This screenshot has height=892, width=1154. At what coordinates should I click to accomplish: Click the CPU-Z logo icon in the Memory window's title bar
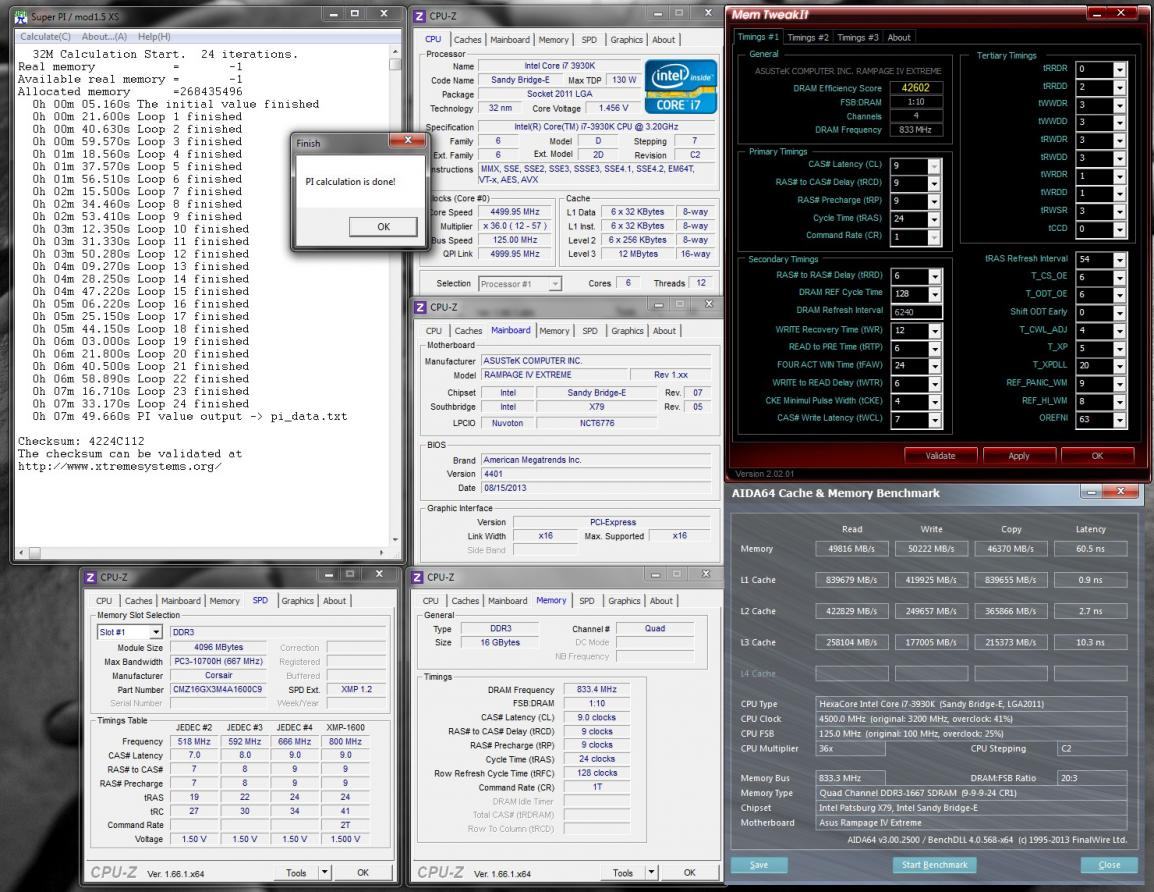[x=418, y=578]
